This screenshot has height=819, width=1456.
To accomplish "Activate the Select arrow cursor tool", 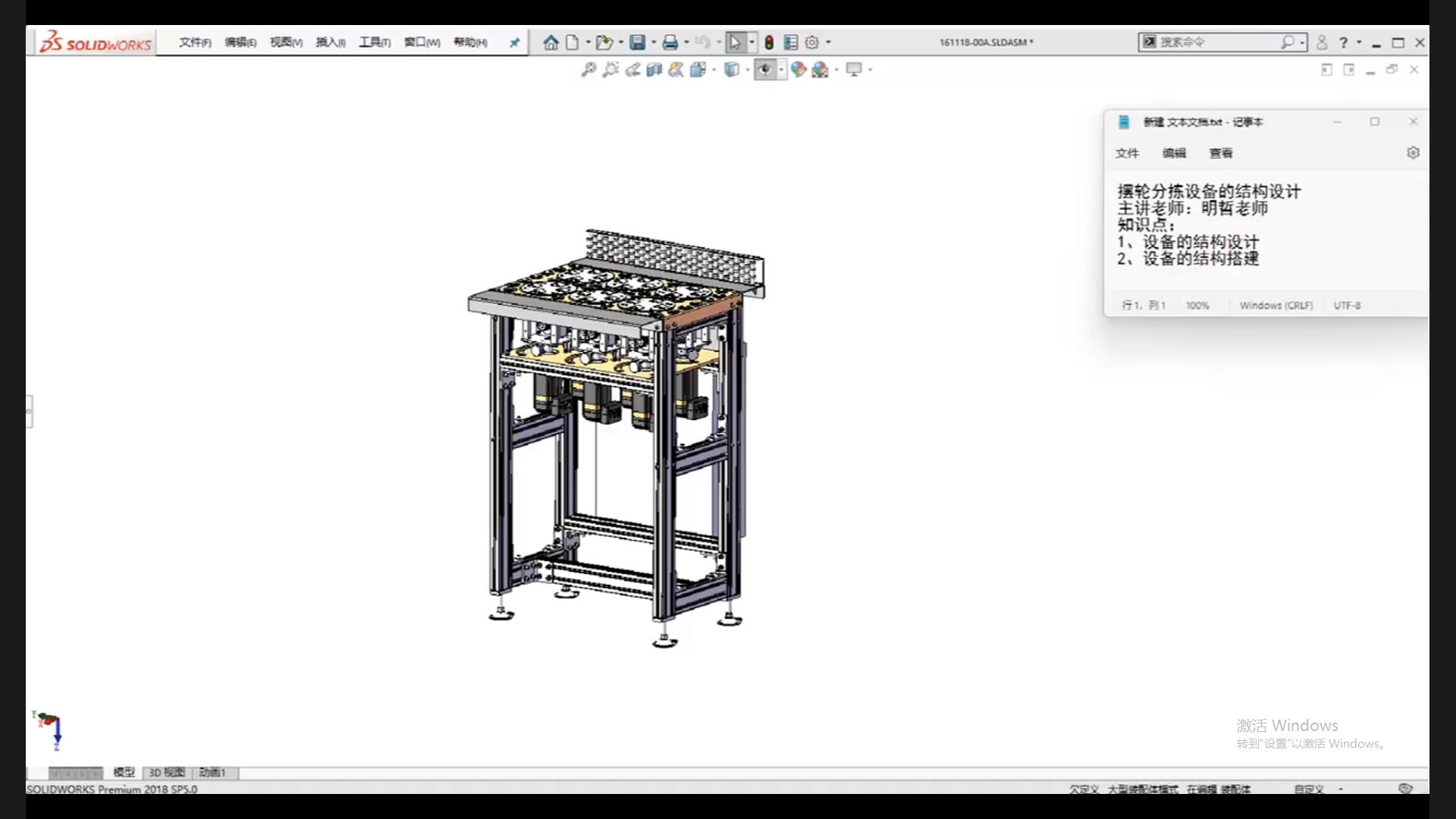I will click(x=735, y=42).
